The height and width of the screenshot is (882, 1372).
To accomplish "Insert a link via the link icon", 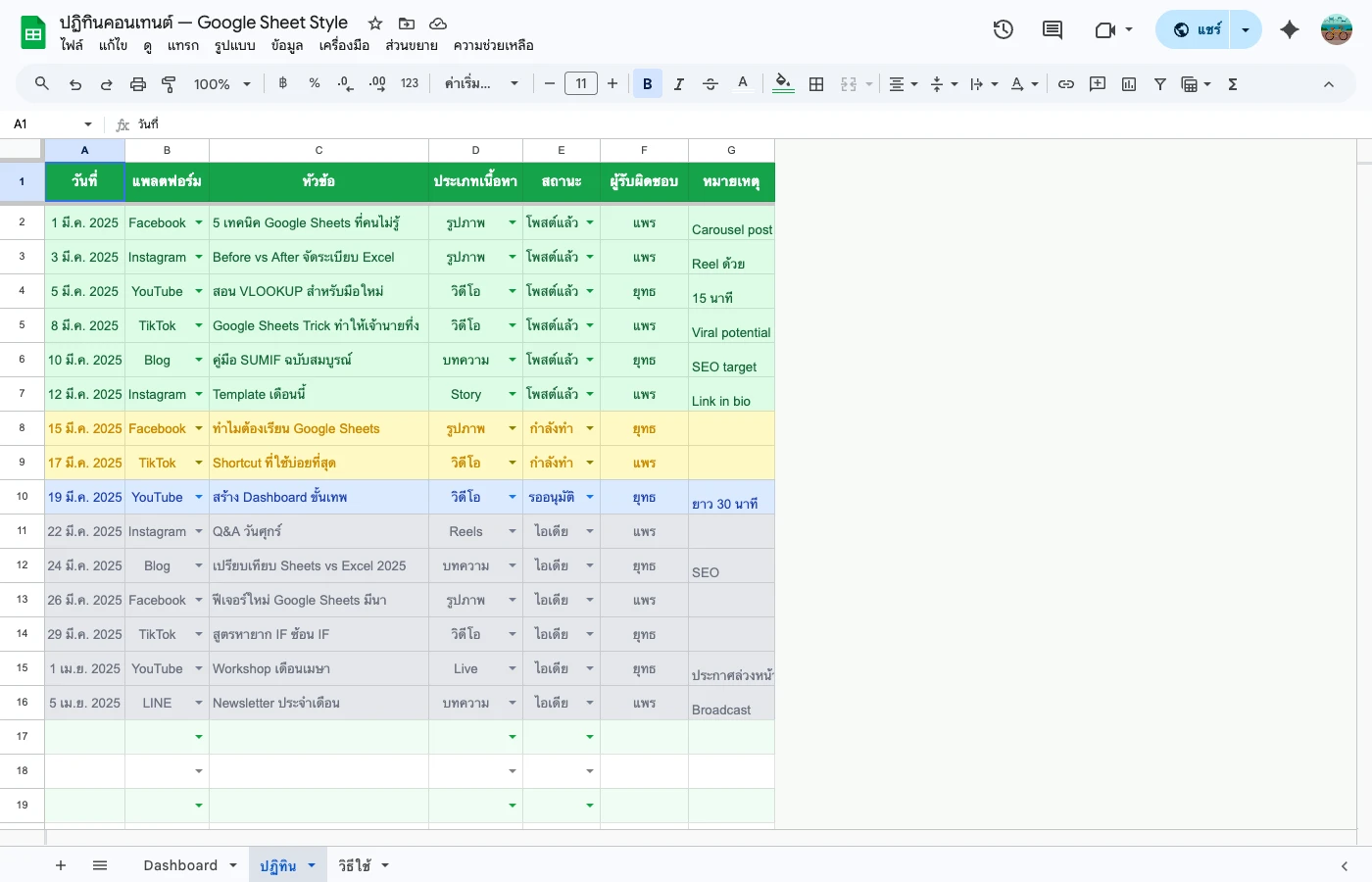I will click(1066, 83).
